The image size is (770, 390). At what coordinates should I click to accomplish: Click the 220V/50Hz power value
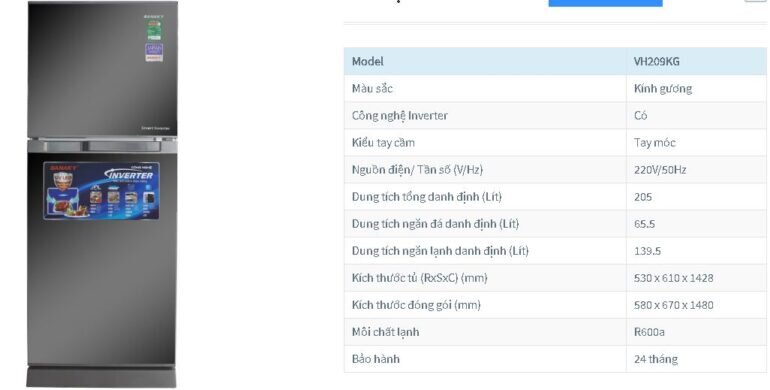coord(660,170)
